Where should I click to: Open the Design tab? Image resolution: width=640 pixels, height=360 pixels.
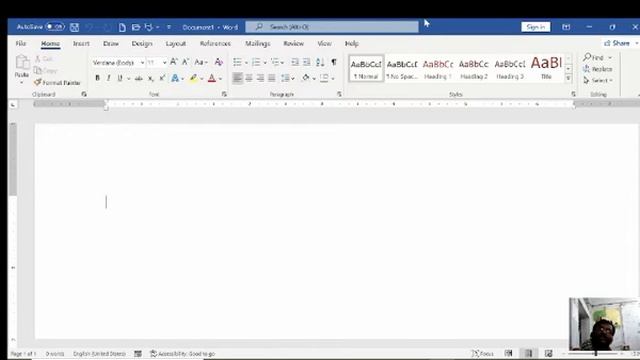(x=142, y=43)
